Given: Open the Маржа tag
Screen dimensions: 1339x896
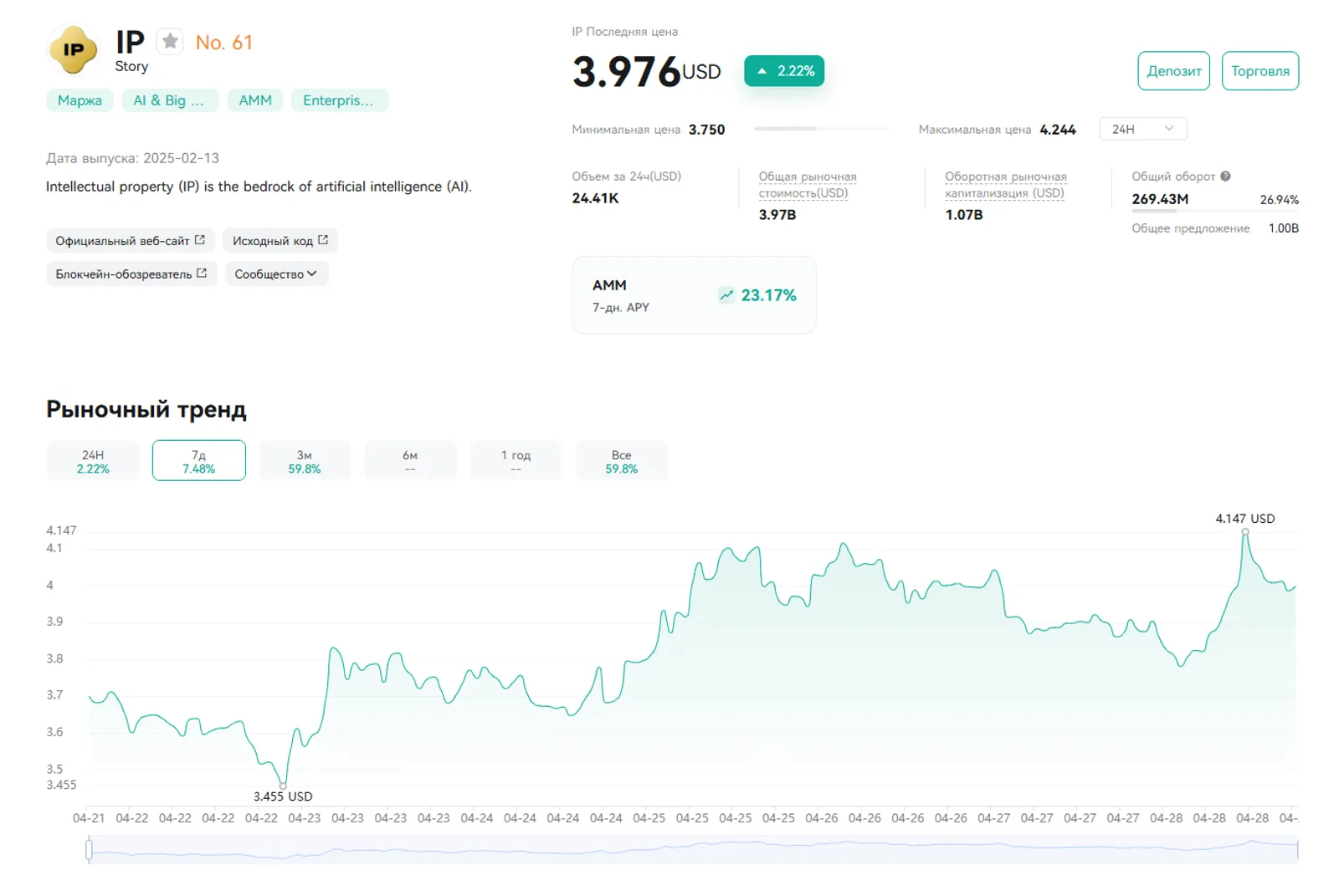Looking at the screenshot, I should pyautogui.click(x=80, y=100).
